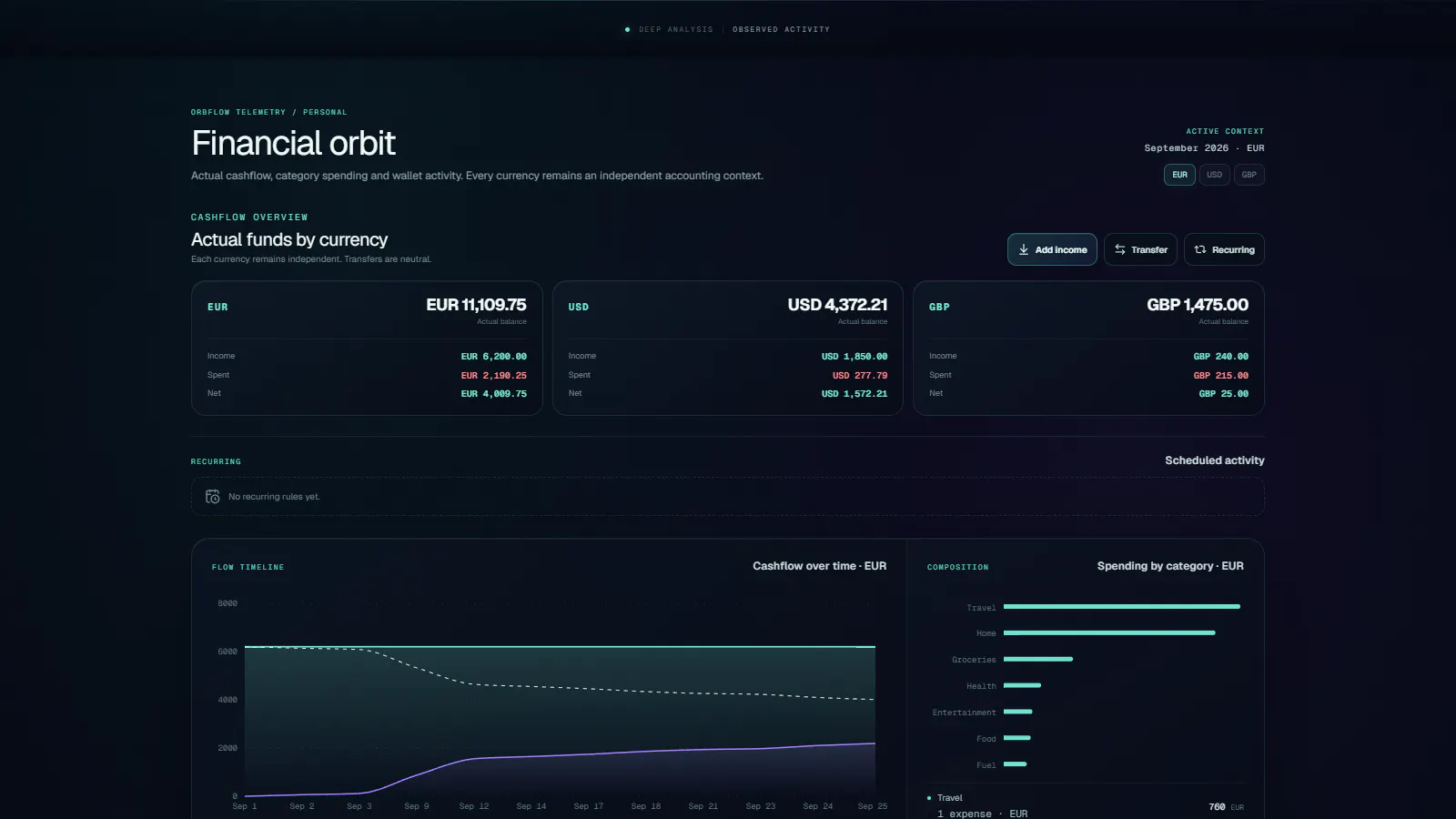Image resolution: width=1456 pixels, height=819 pixels.
Task: Click the Transfer button label
Action: click(1149, 249)
